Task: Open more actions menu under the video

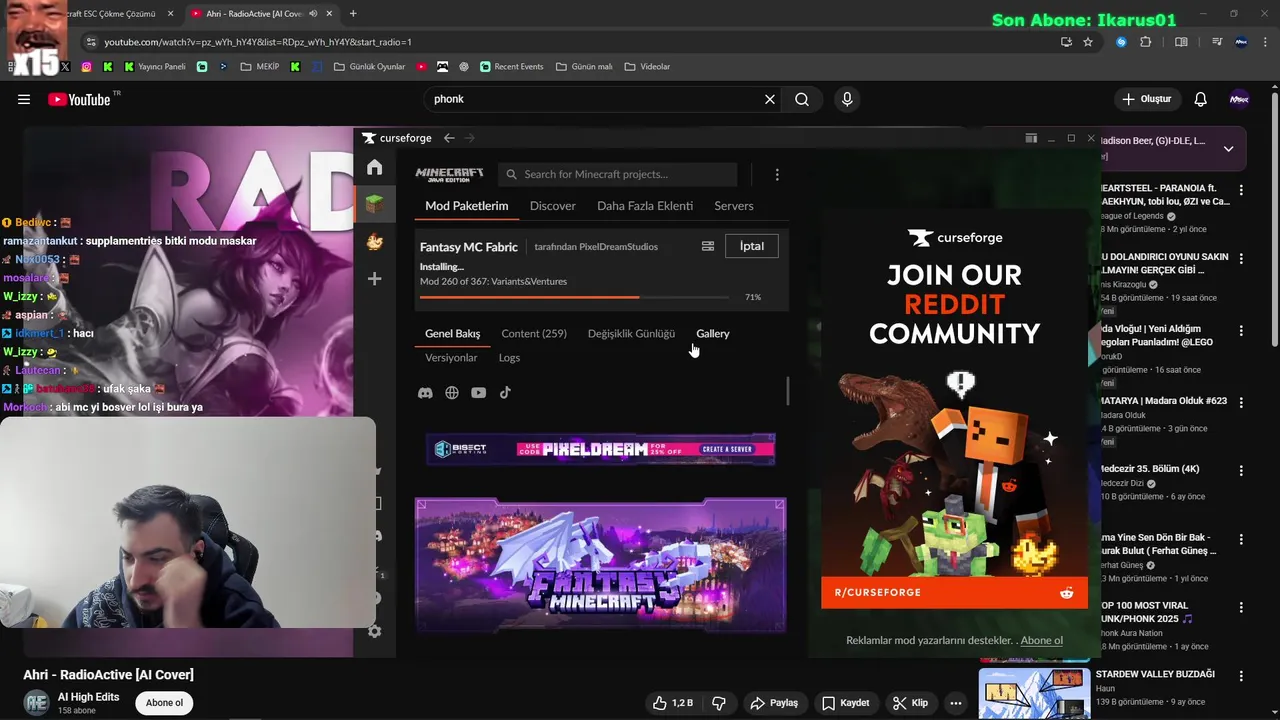Action: coord(956,703)
